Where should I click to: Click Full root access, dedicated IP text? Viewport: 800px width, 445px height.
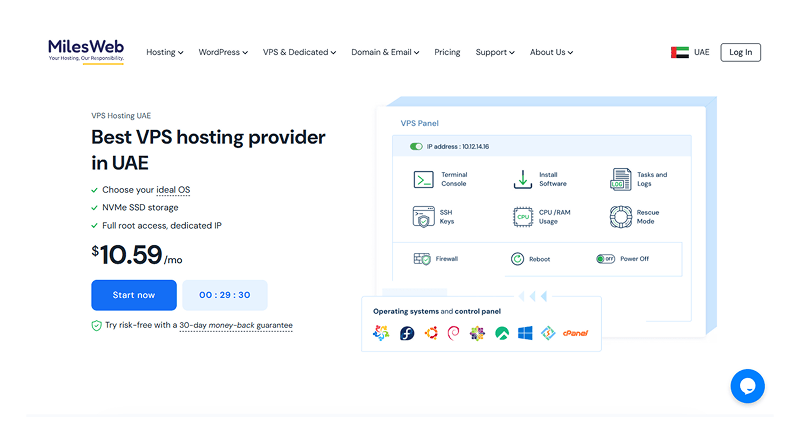[162, 226]
